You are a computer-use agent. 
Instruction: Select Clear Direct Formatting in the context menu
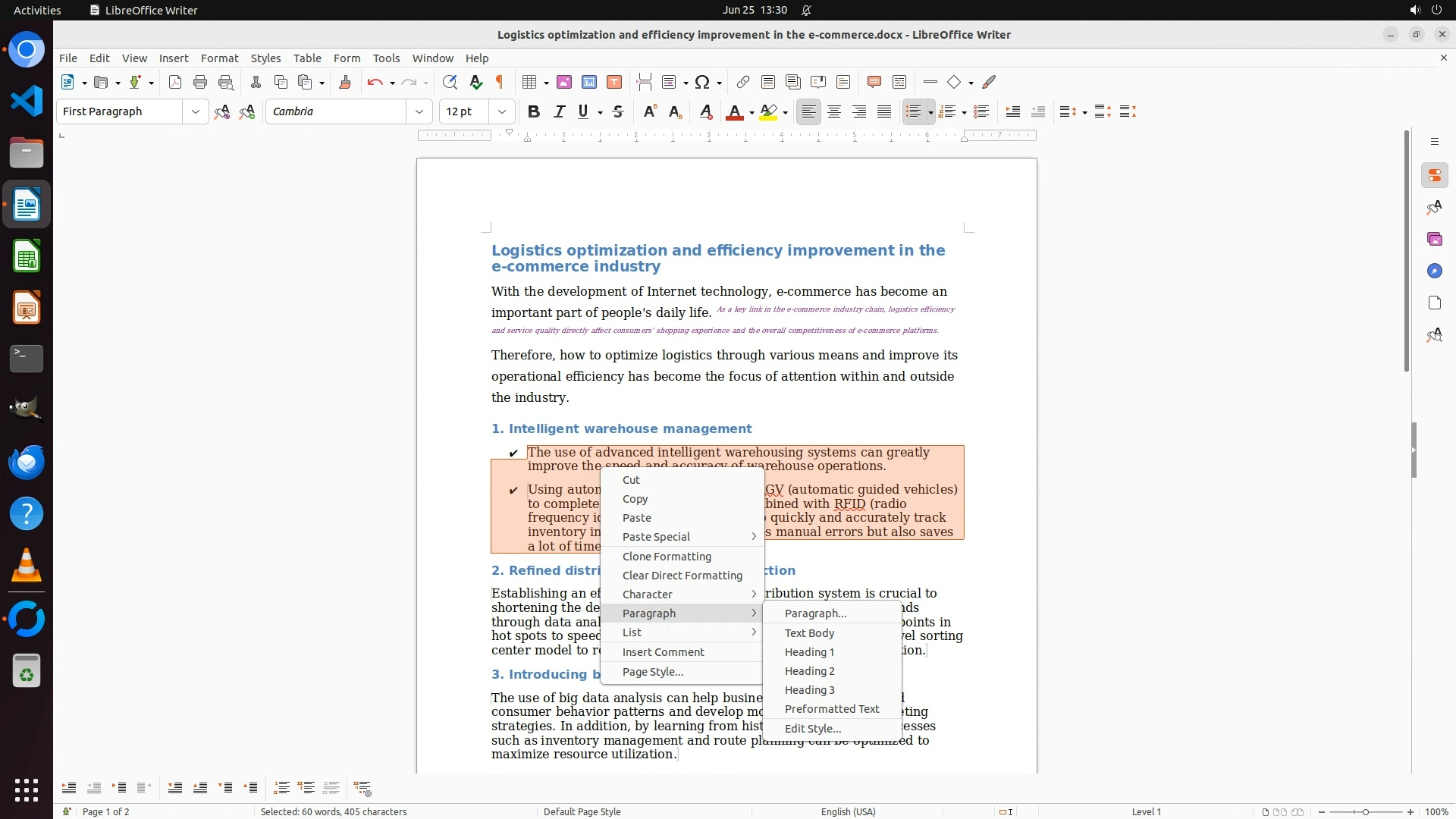point(682,575)
